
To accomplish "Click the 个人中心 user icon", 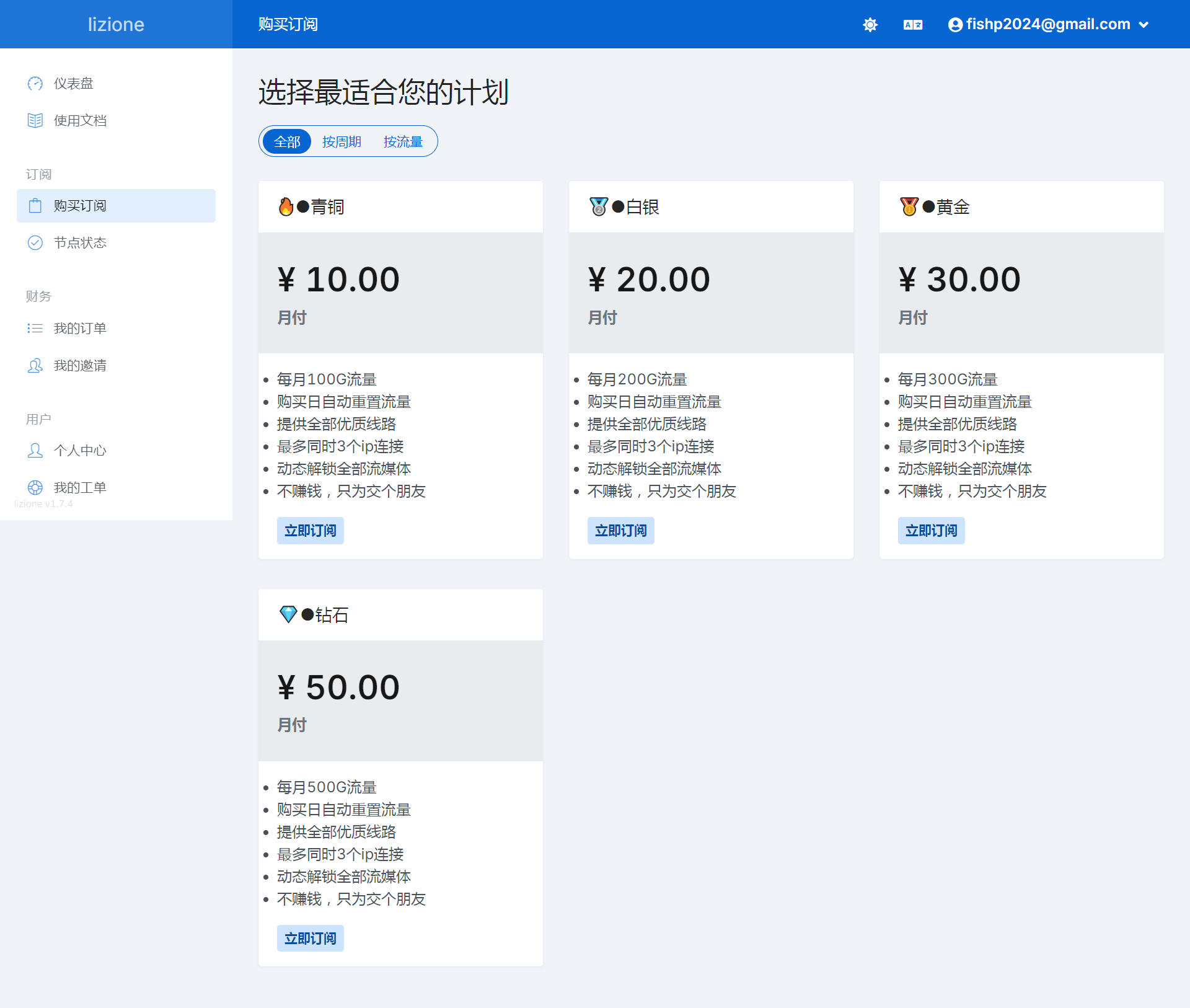I will pos(35,451).
